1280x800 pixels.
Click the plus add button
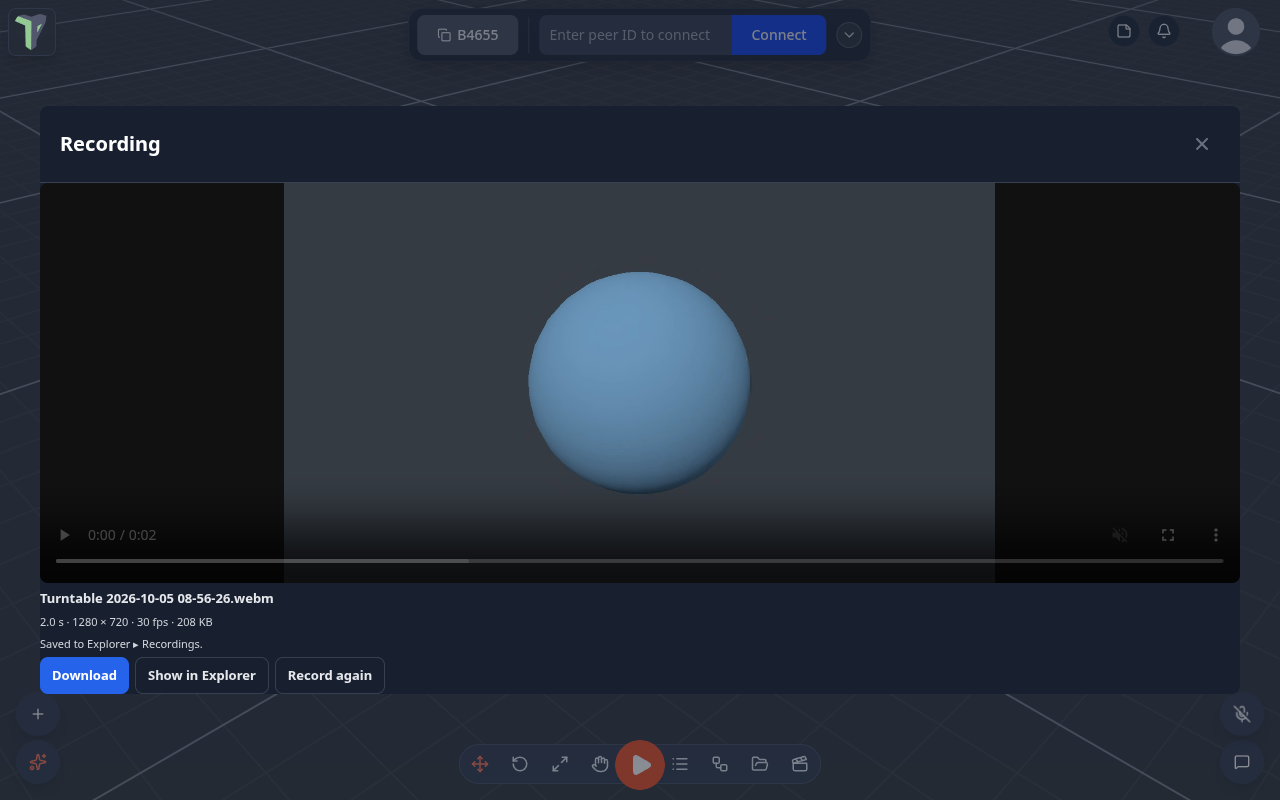[x=38, y=714]
